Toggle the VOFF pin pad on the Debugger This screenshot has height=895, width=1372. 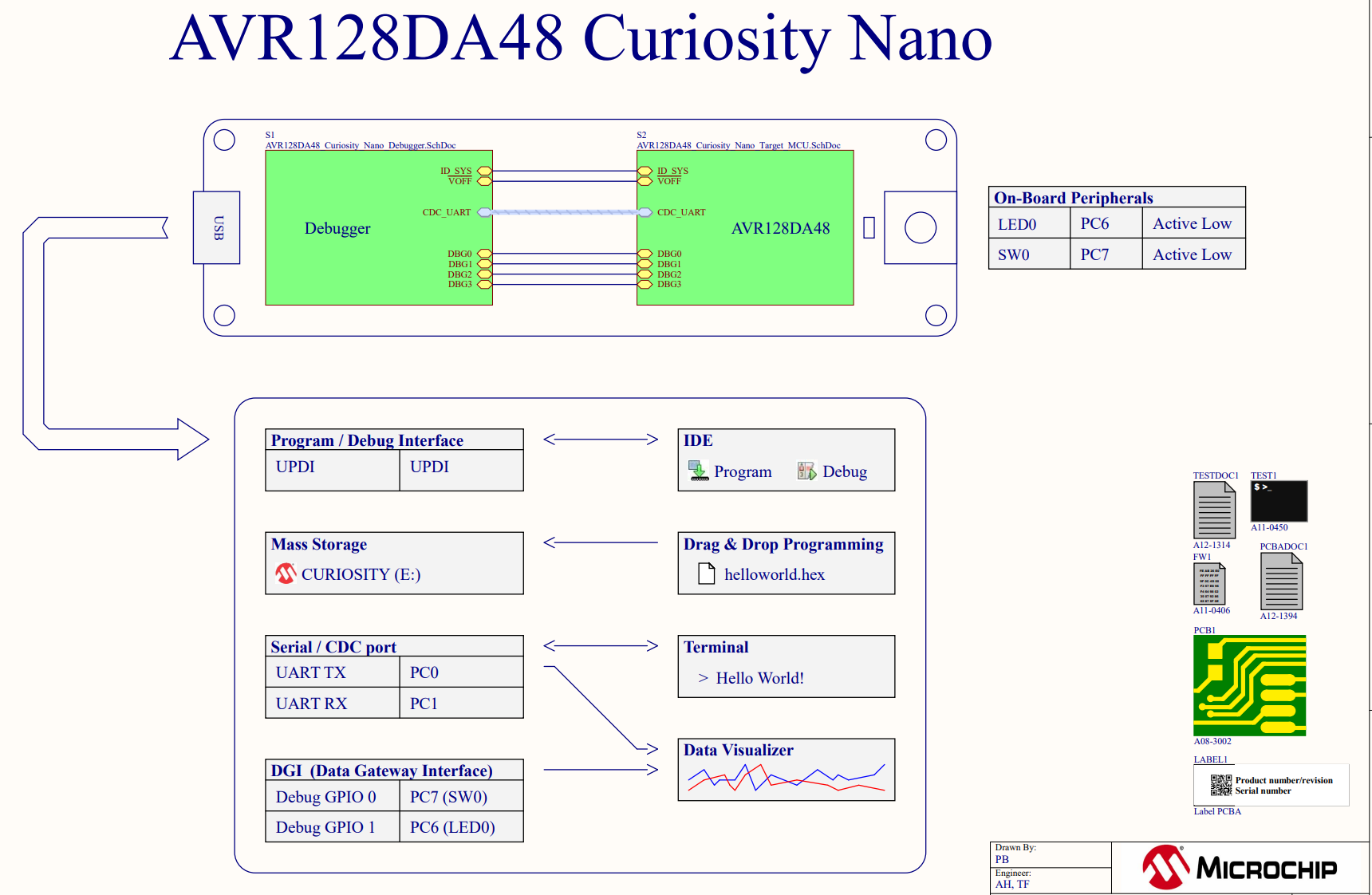[x=483, y=181]
